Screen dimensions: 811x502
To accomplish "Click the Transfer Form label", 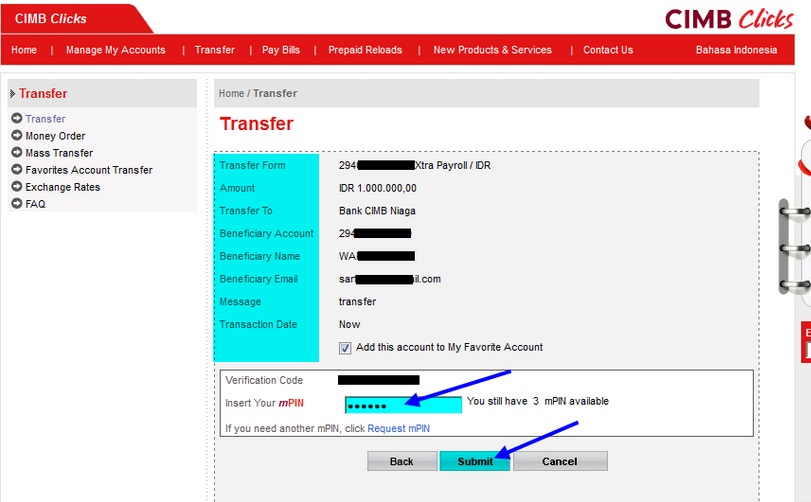I will point(252,165).
